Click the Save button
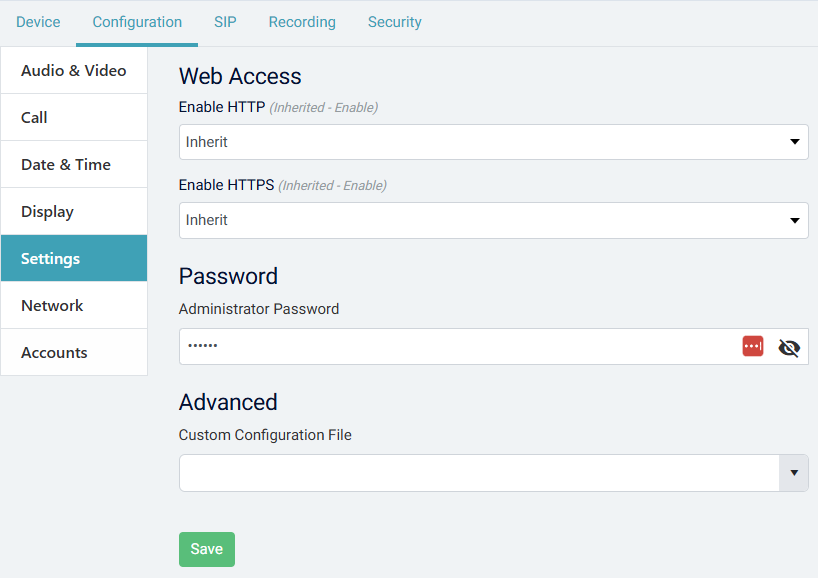 point(206,549)
